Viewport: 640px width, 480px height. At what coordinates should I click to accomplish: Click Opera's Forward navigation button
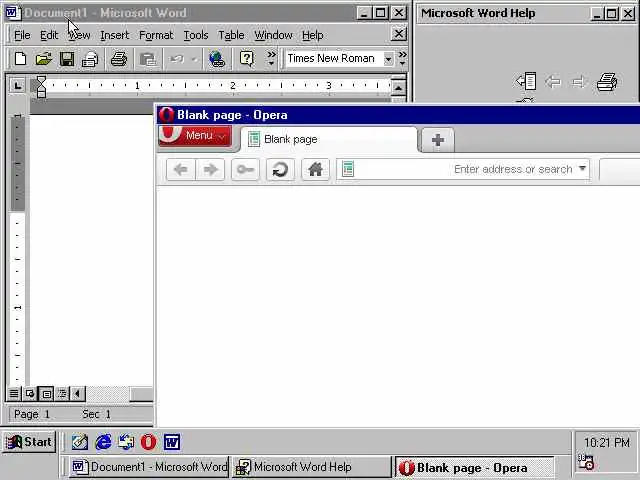[210, 169]
